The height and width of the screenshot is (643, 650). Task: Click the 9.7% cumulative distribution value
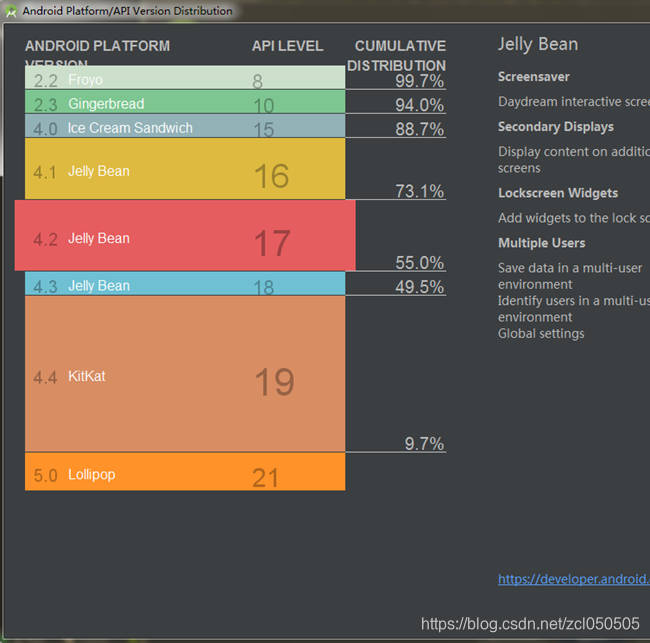(x=424, y=444)
